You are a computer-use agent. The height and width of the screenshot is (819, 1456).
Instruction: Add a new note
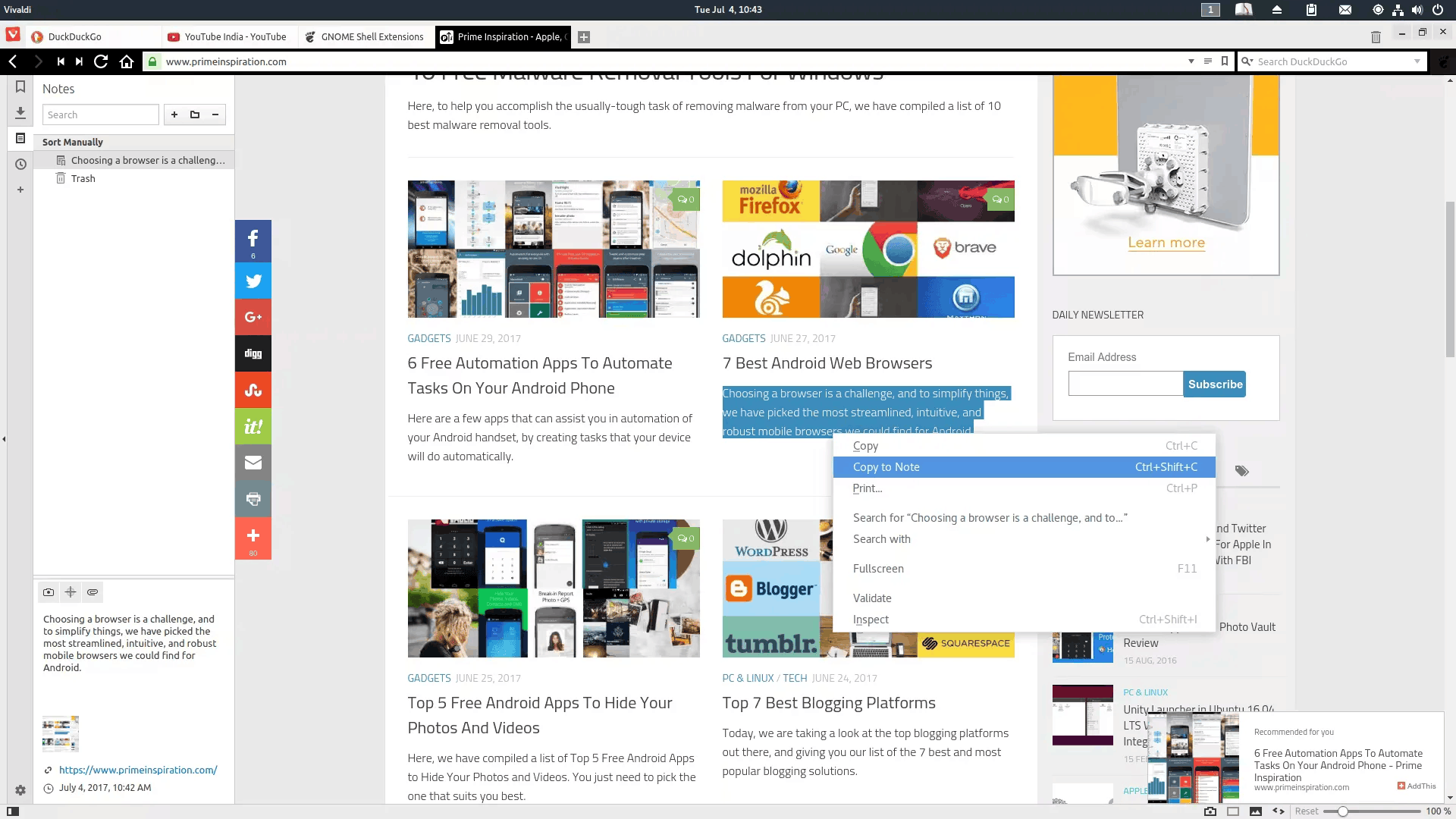coord(174,115)
